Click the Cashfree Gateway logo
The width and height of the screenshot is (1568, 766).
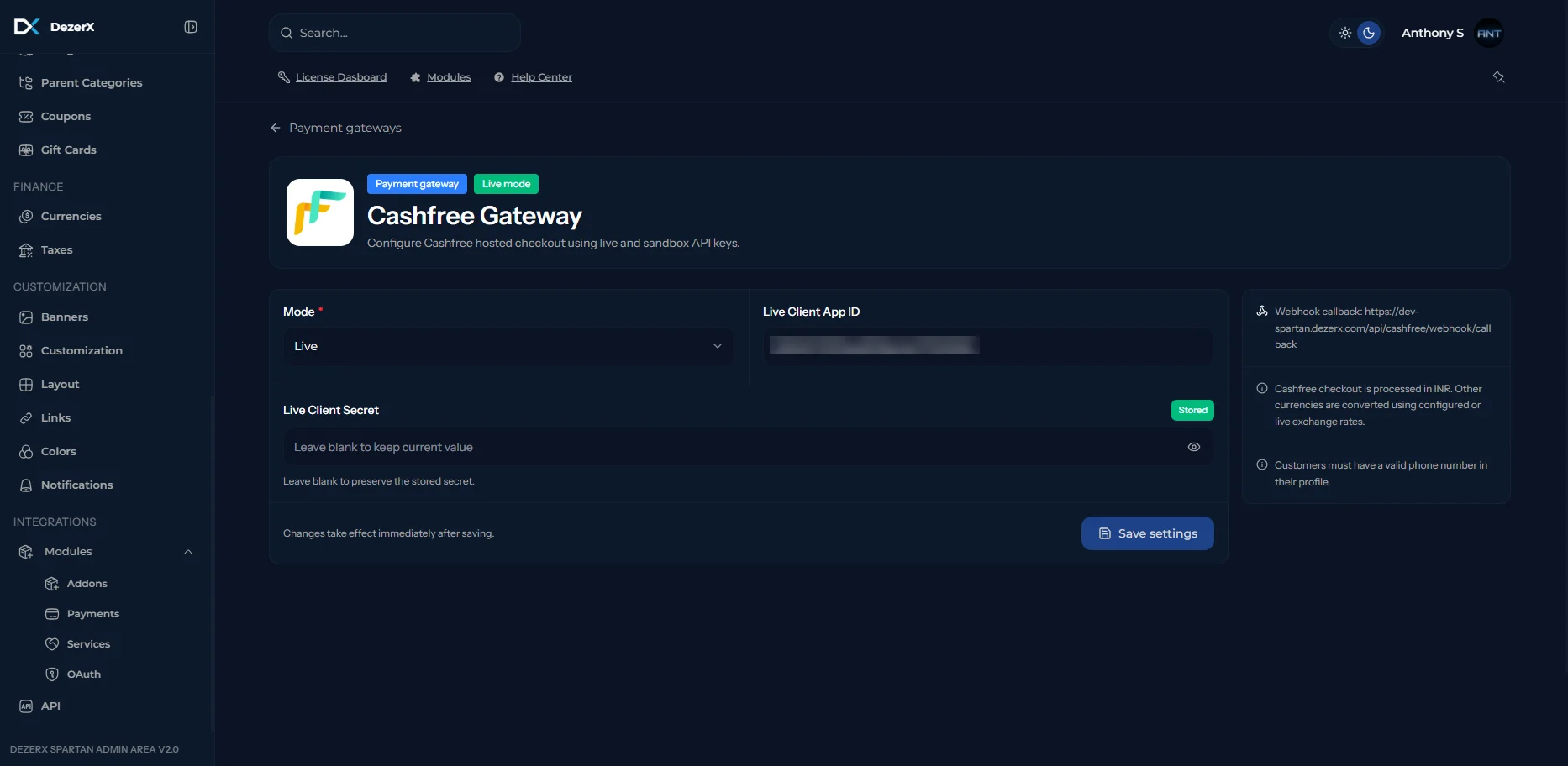[x=320, y=212]
